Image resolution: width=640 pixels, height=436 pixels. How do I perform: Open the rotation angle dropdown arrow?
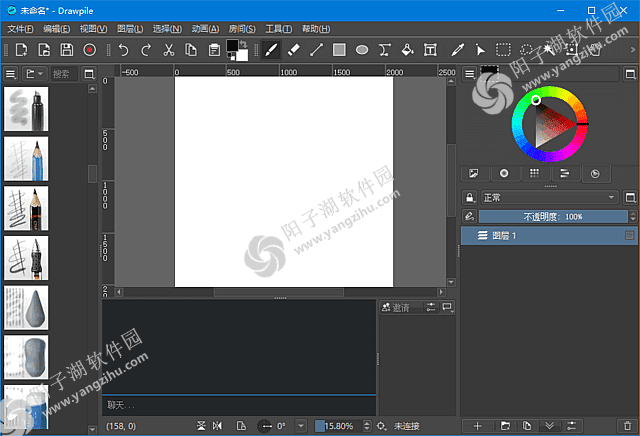(301, 426)
